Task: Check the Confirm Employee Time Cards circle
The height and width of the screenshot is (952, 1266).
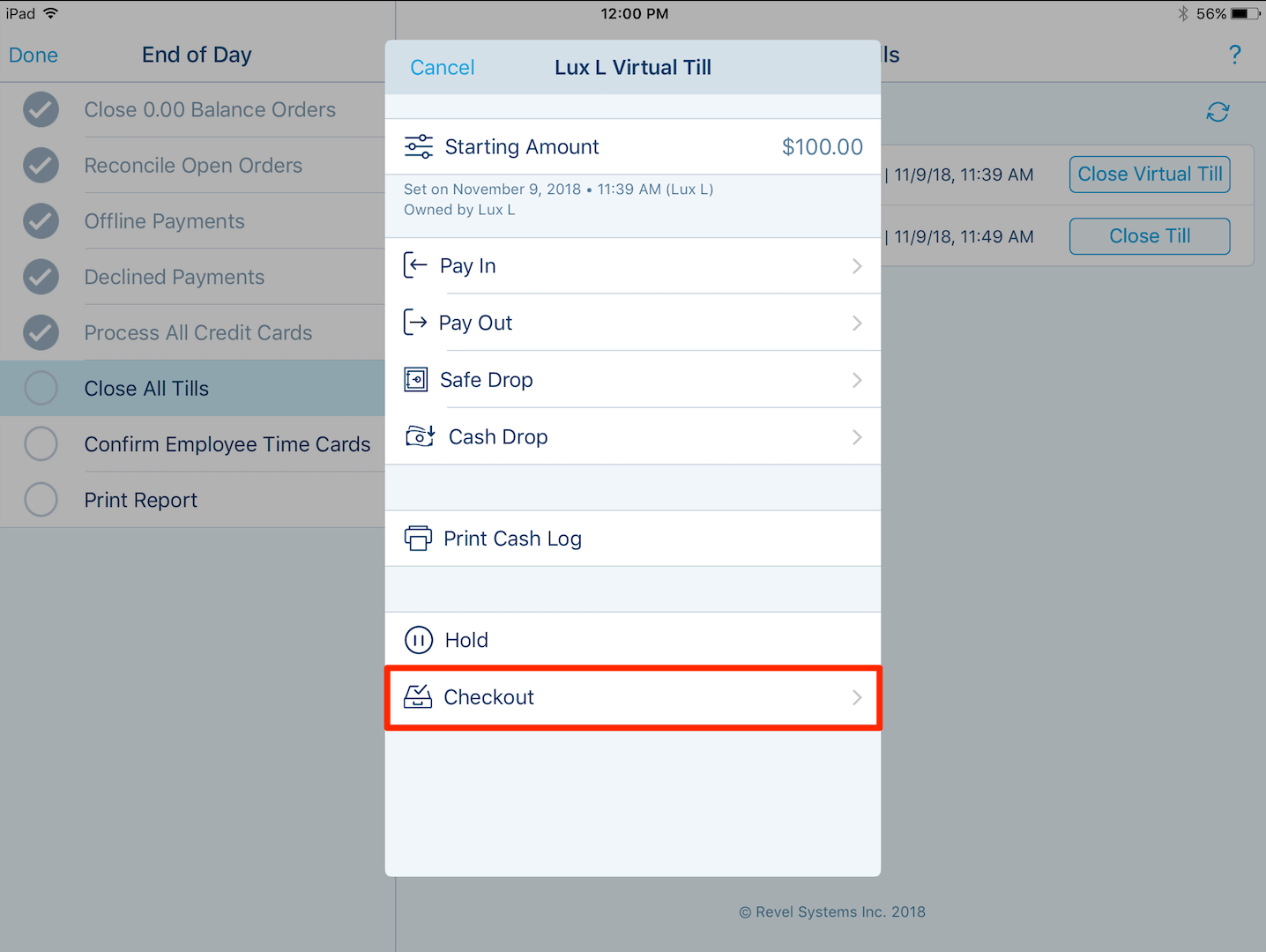Action: [x=41, y=444]
